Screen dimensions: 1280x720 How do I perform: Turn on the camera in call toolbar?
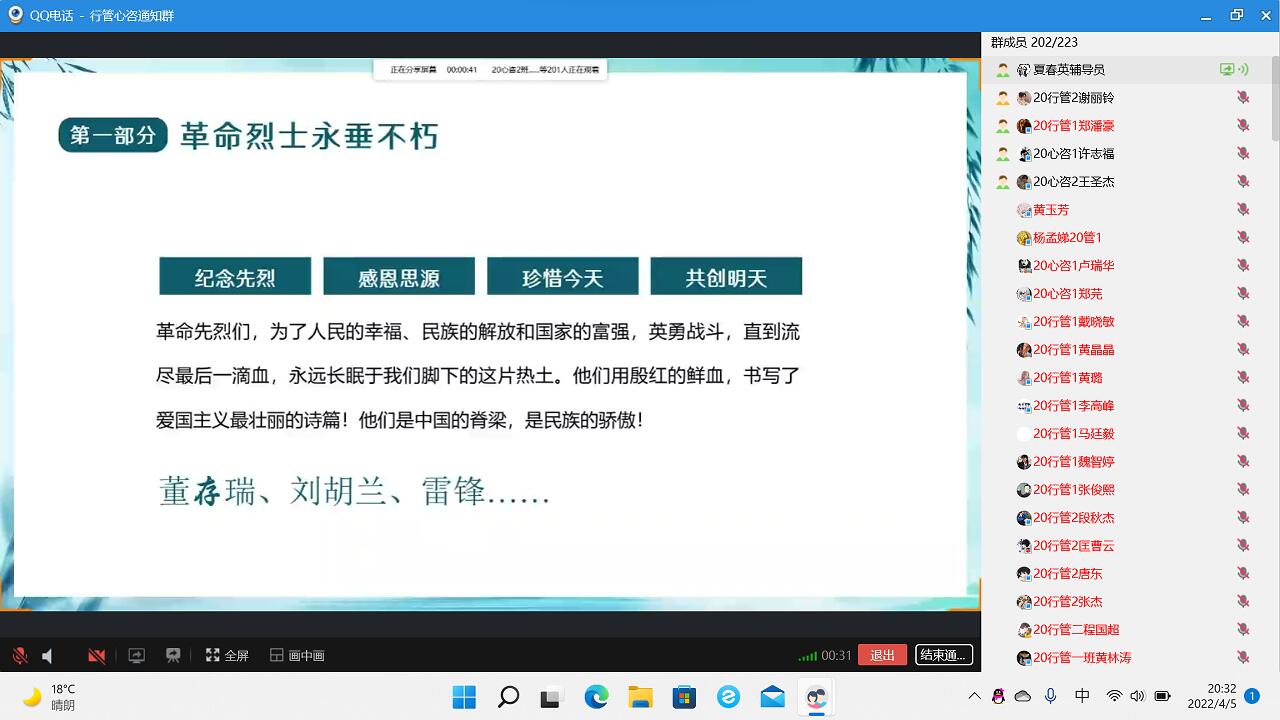pos(96,656)
